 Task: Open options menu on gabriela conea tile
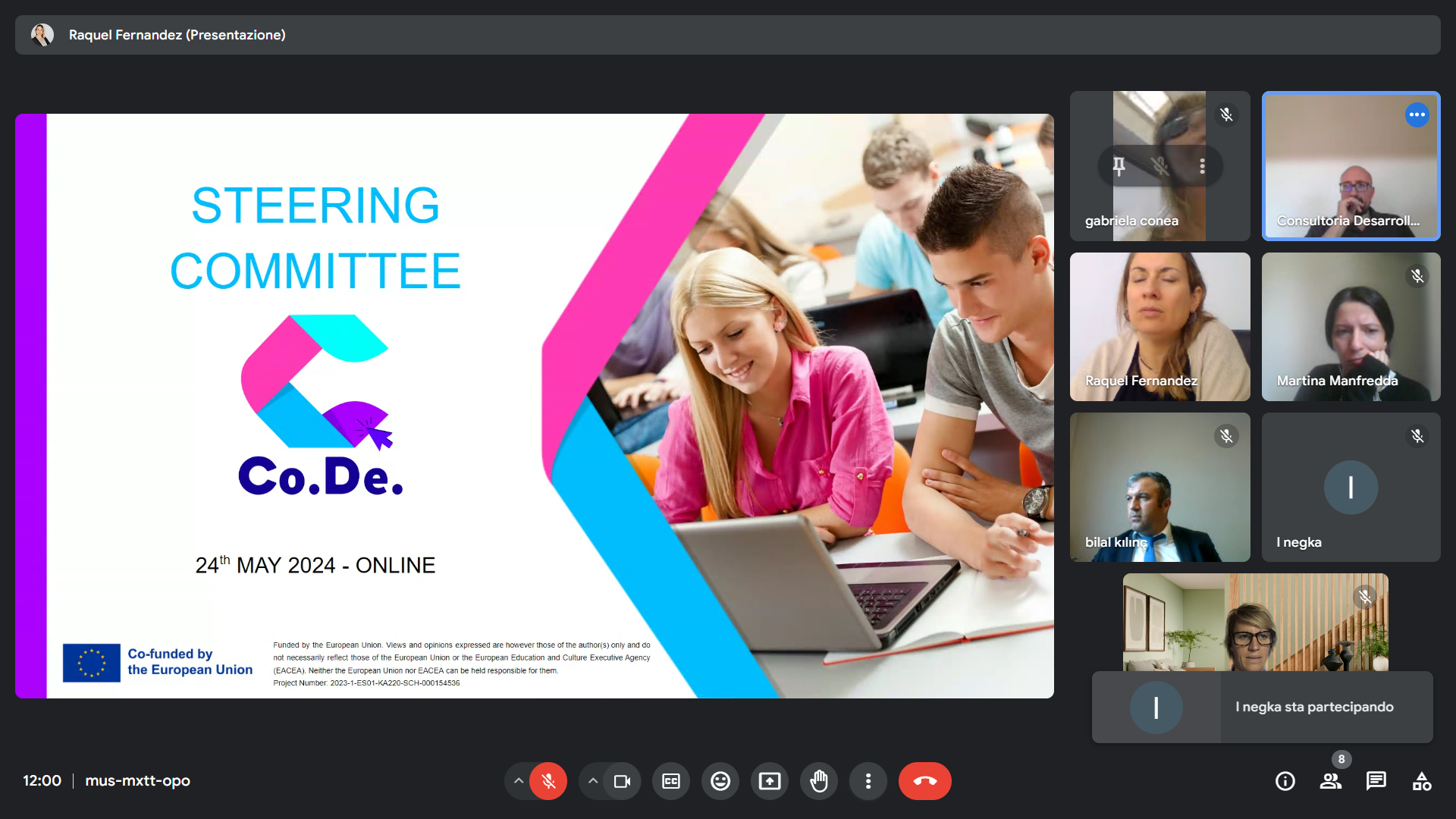pyautogui.click(x=1202, y=166)
